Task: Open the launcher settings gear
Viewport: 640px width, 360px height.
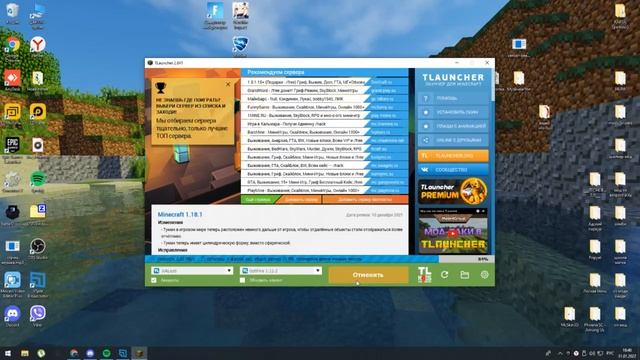Action: (484, 275)
